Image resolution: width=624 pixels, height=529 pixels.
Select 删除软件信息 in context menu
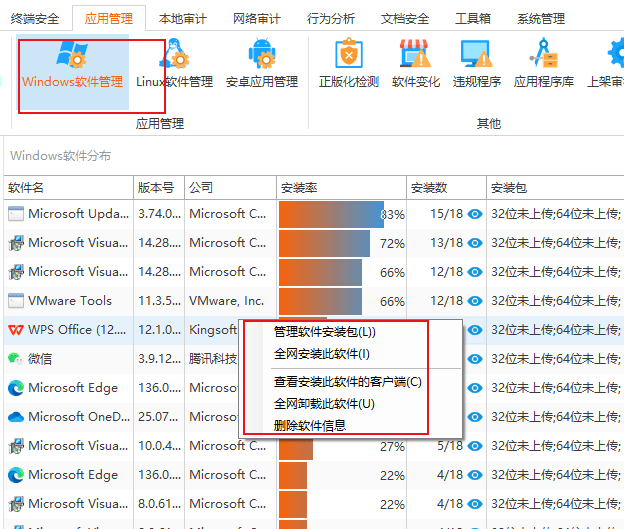(x=310, y=425)
